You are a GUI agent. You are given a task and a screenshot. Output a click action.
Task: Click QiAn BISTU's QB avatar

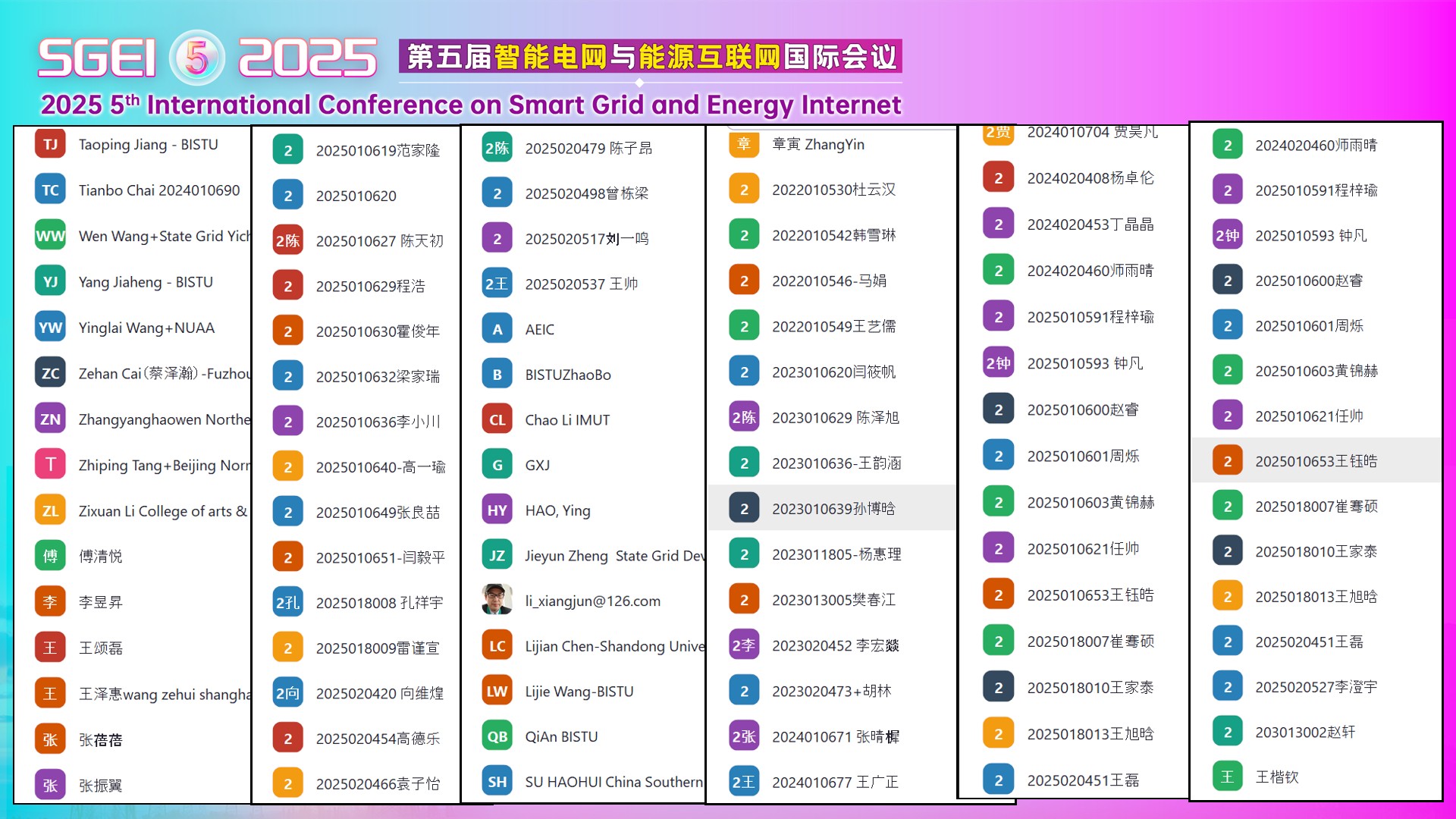click(x=496, y=736)
